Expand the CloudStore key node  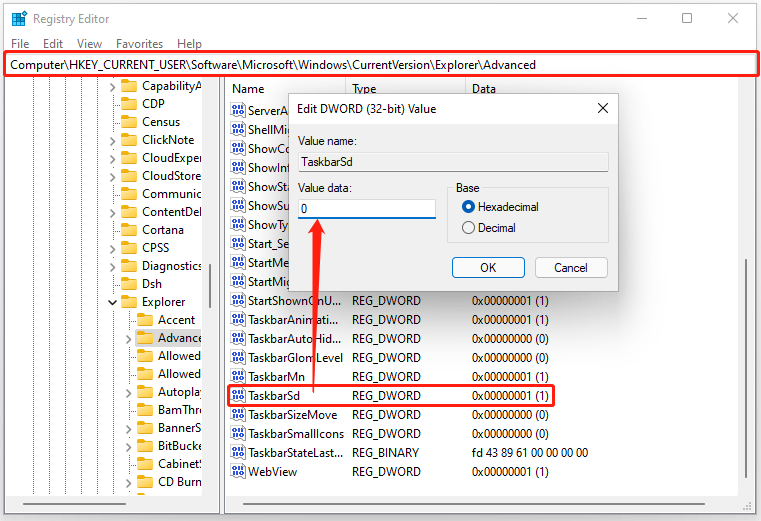113,177
